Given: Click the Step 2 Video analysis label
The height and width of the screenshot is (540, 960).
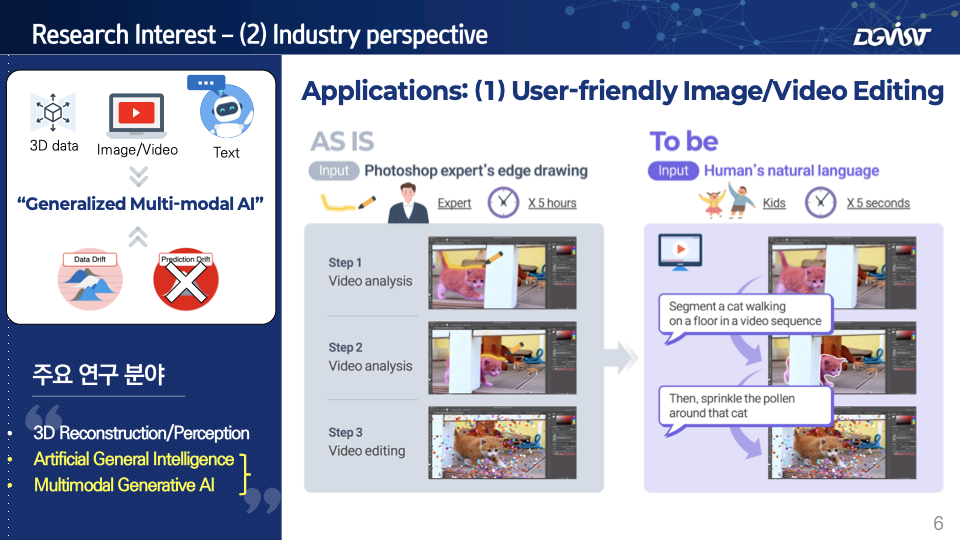Looking at the screenshot, I should pyautogui.click(x=370, y=357).
